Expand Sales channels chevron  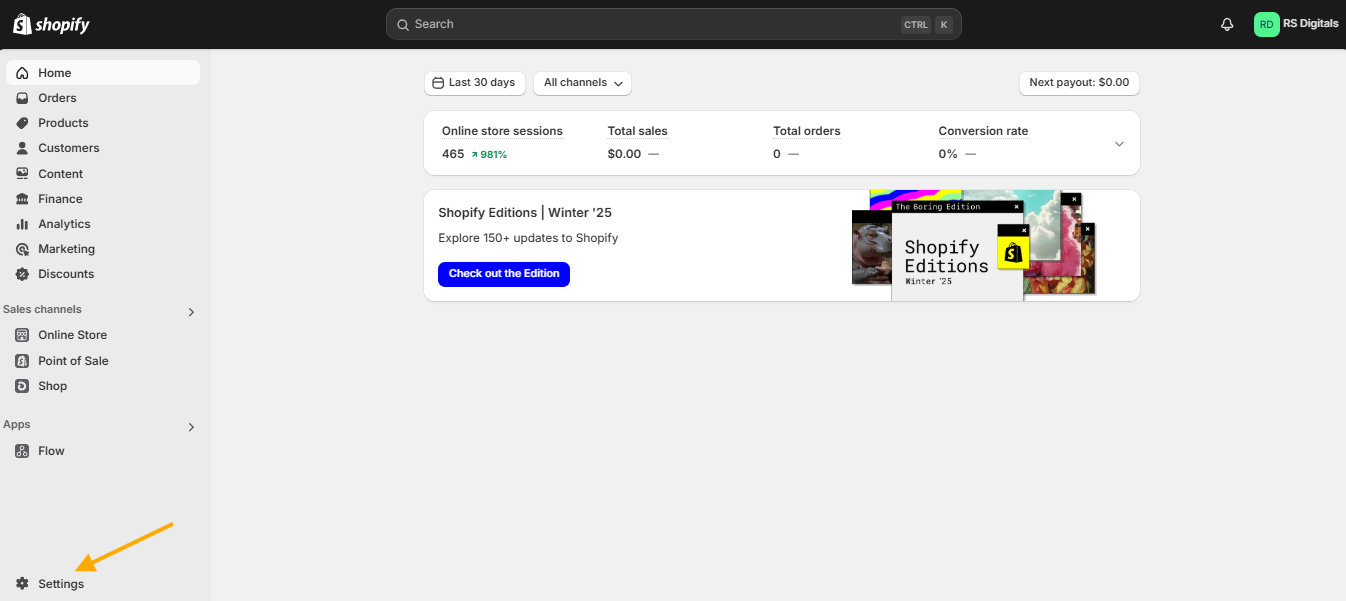(x=191, y=312)
